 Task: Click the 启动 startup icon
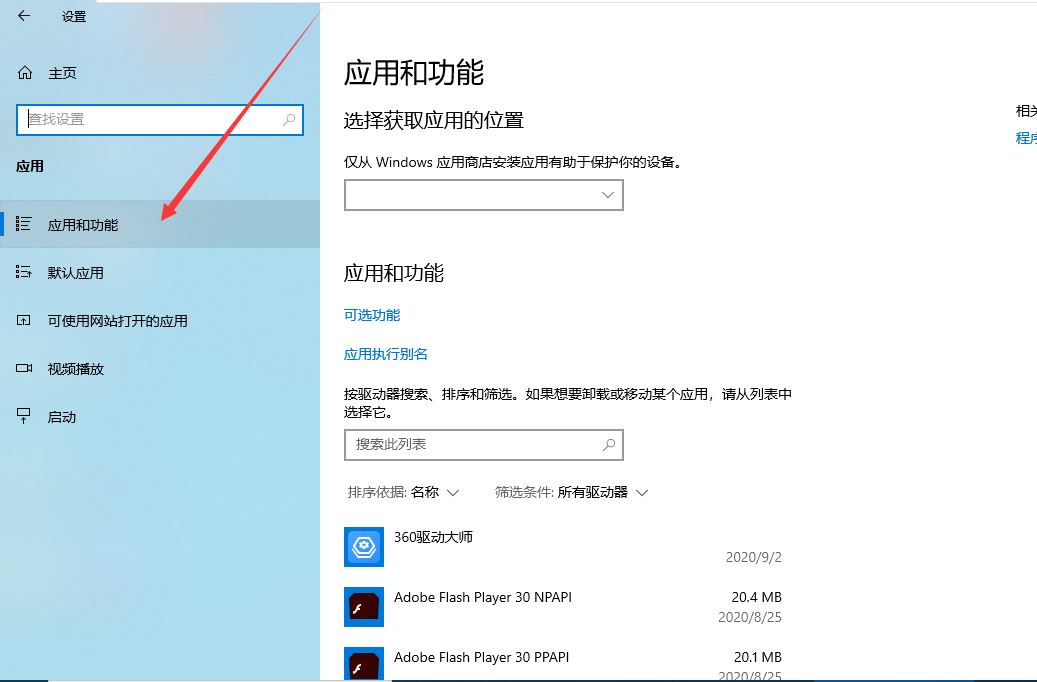pos(25,417)
